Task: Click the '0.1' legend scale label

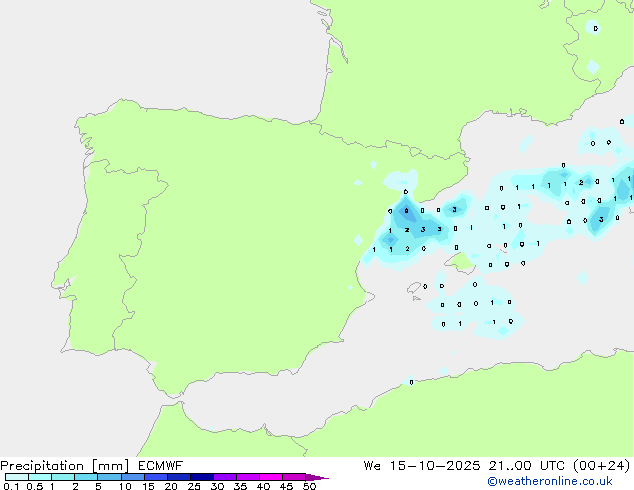Action: (x=11, y=486)
